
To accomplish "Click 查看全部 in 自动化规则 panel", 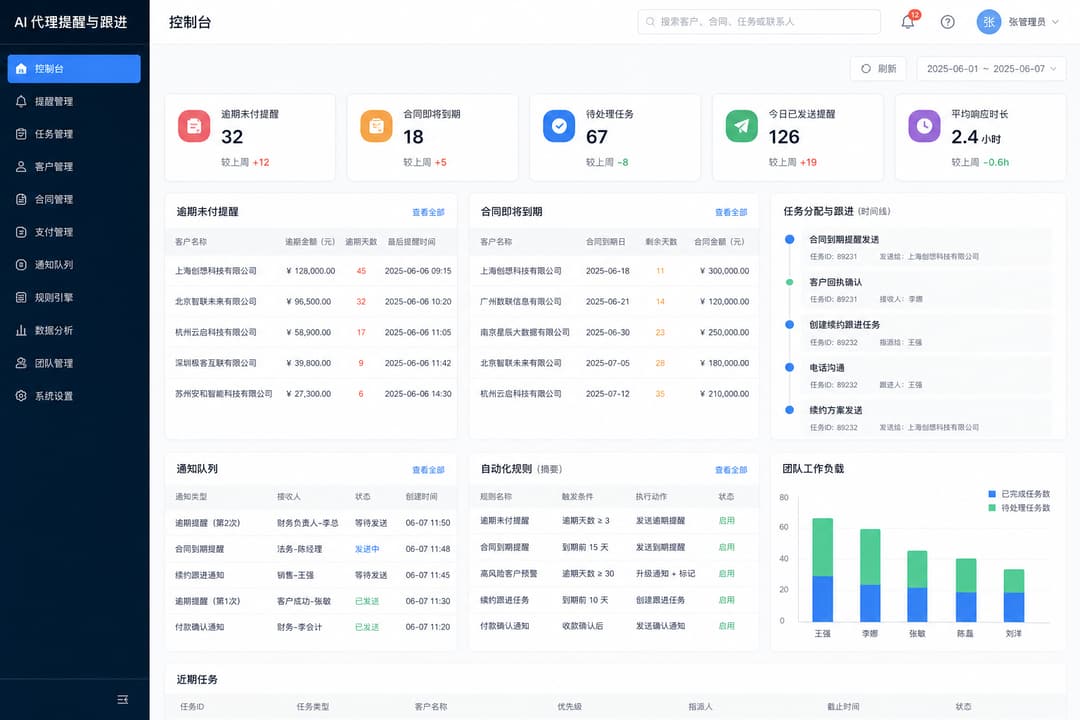I will [731, 470].
